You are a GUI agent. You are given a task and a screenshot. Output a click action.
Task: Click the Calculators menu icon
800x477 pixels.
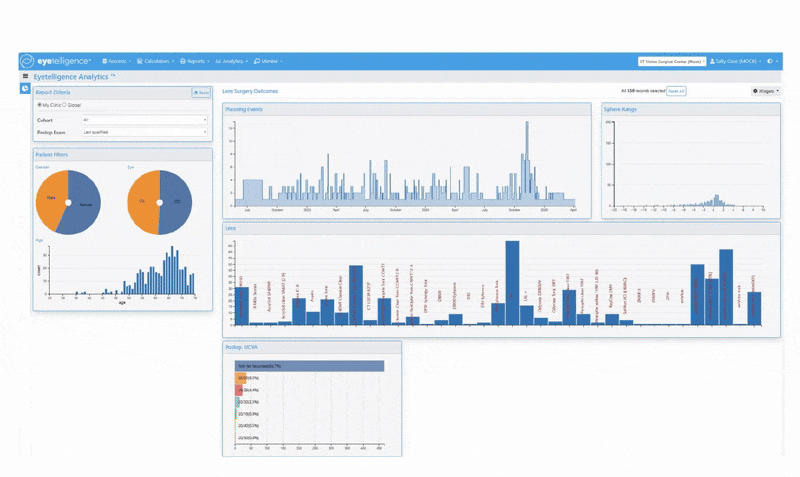[x=140, y=61]
